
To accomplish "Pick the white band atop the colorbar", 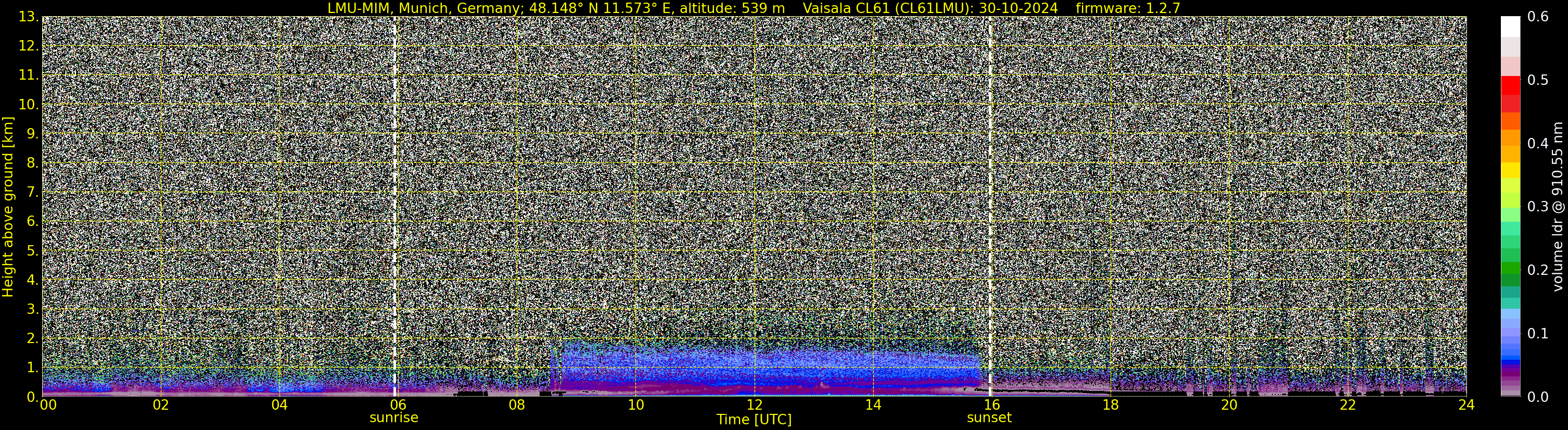I will tap(1510, 26).
